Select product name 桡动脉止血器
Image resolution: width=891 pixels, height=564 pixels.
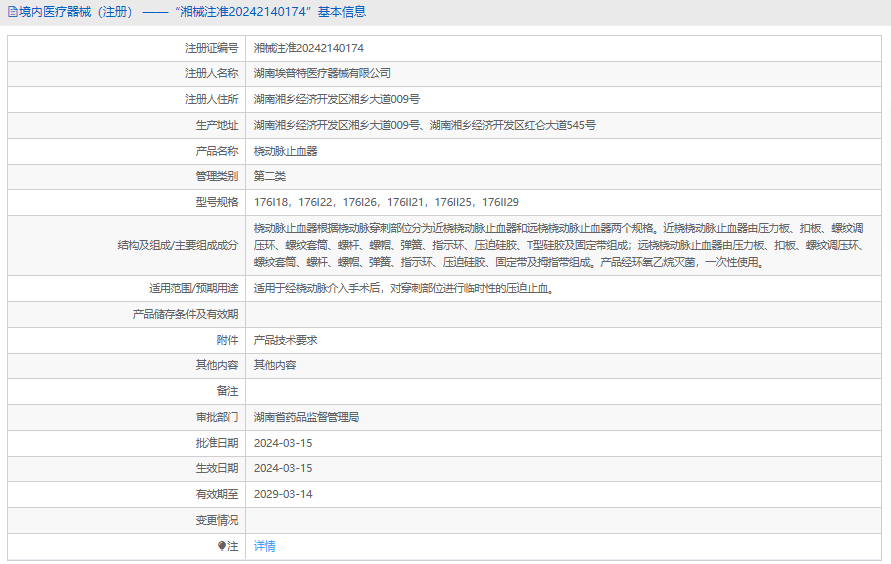(x=285, y=151)
